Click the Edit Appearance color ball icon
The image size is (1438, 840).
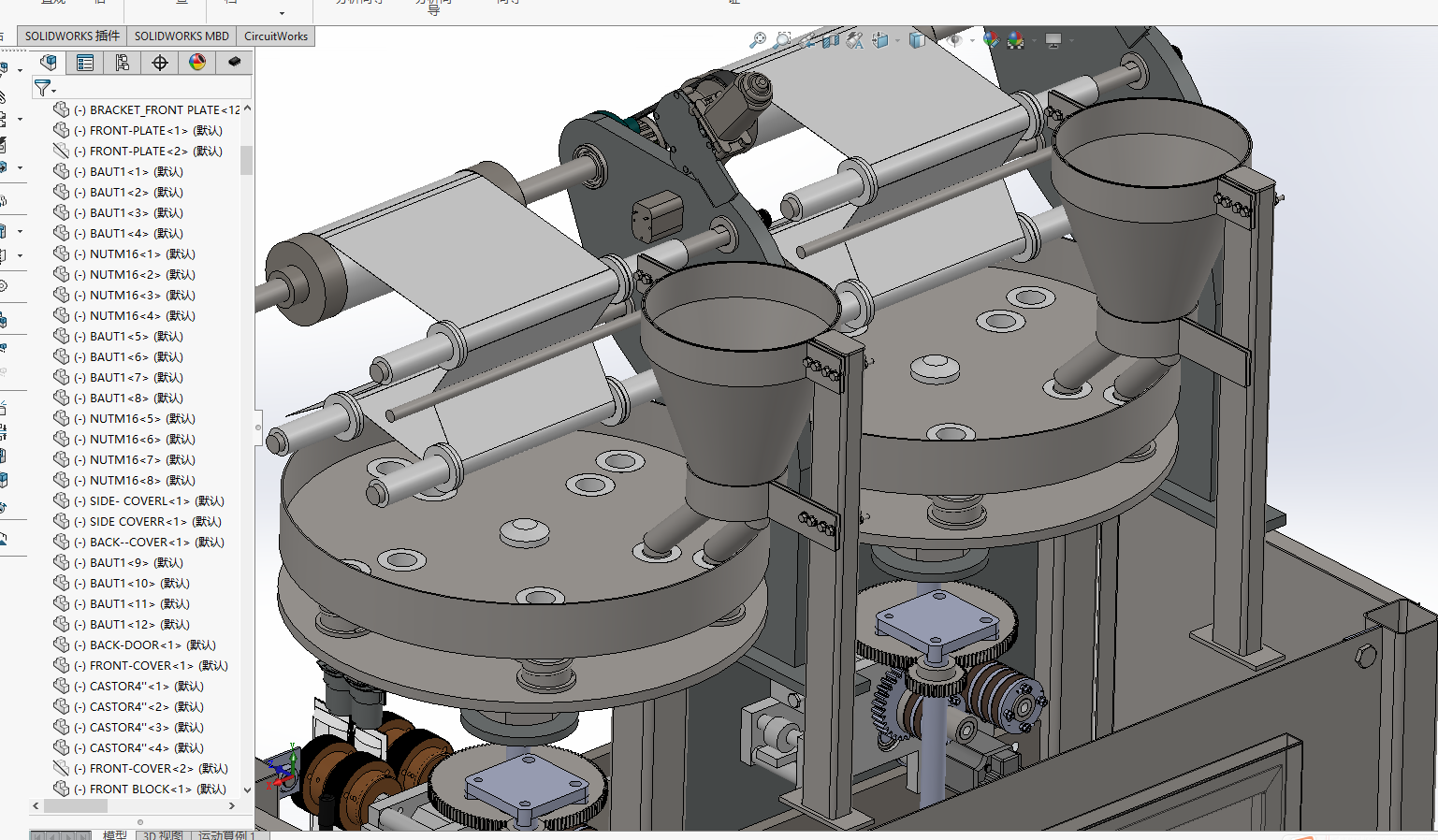pyautogui.click(x=991, y=40)
